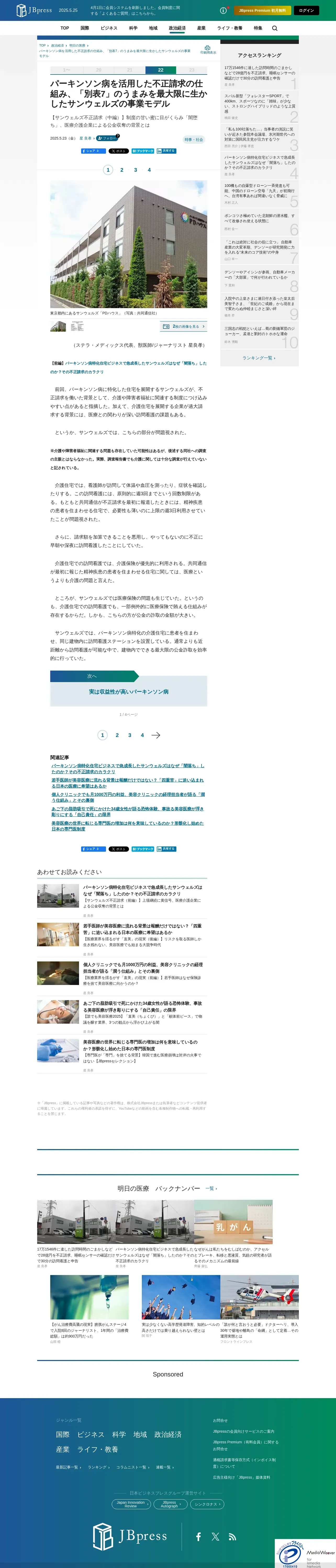336x1568 pixels.
Task: Open the シンクロナス footer site button
Action: [x=207, y=1503]
